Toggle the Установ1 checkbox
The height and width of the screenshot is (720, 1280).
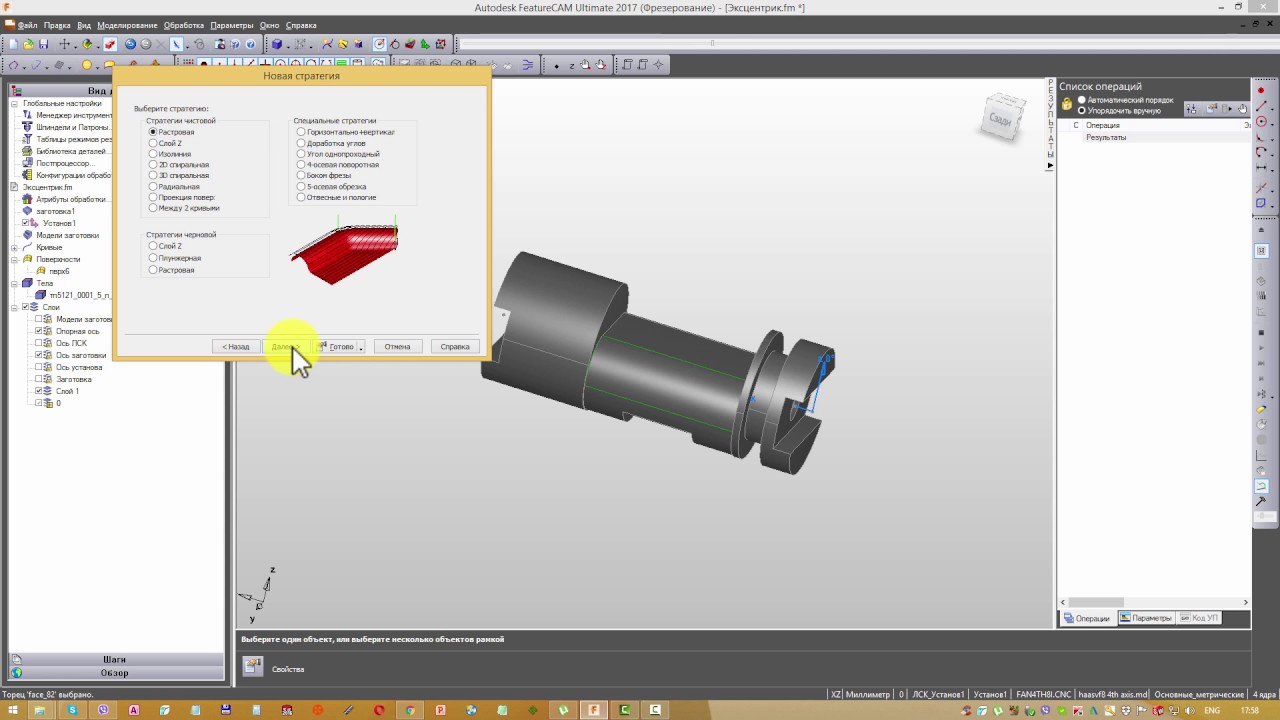26,223
